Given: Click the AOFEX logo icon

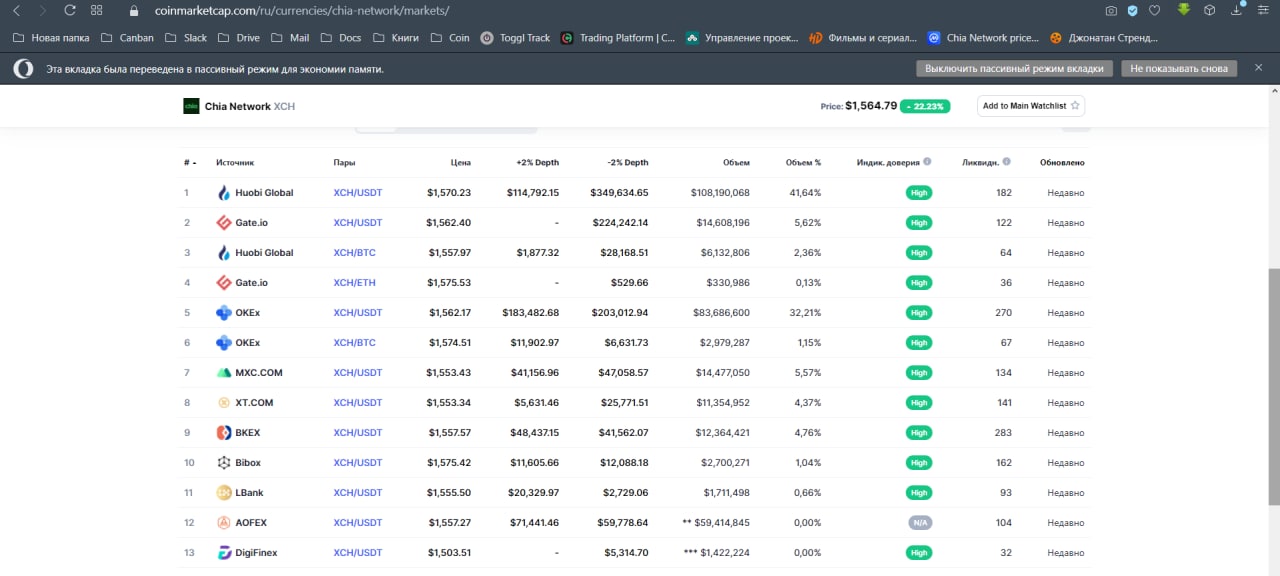Looking at the screenshot, I should coord(224,523).
